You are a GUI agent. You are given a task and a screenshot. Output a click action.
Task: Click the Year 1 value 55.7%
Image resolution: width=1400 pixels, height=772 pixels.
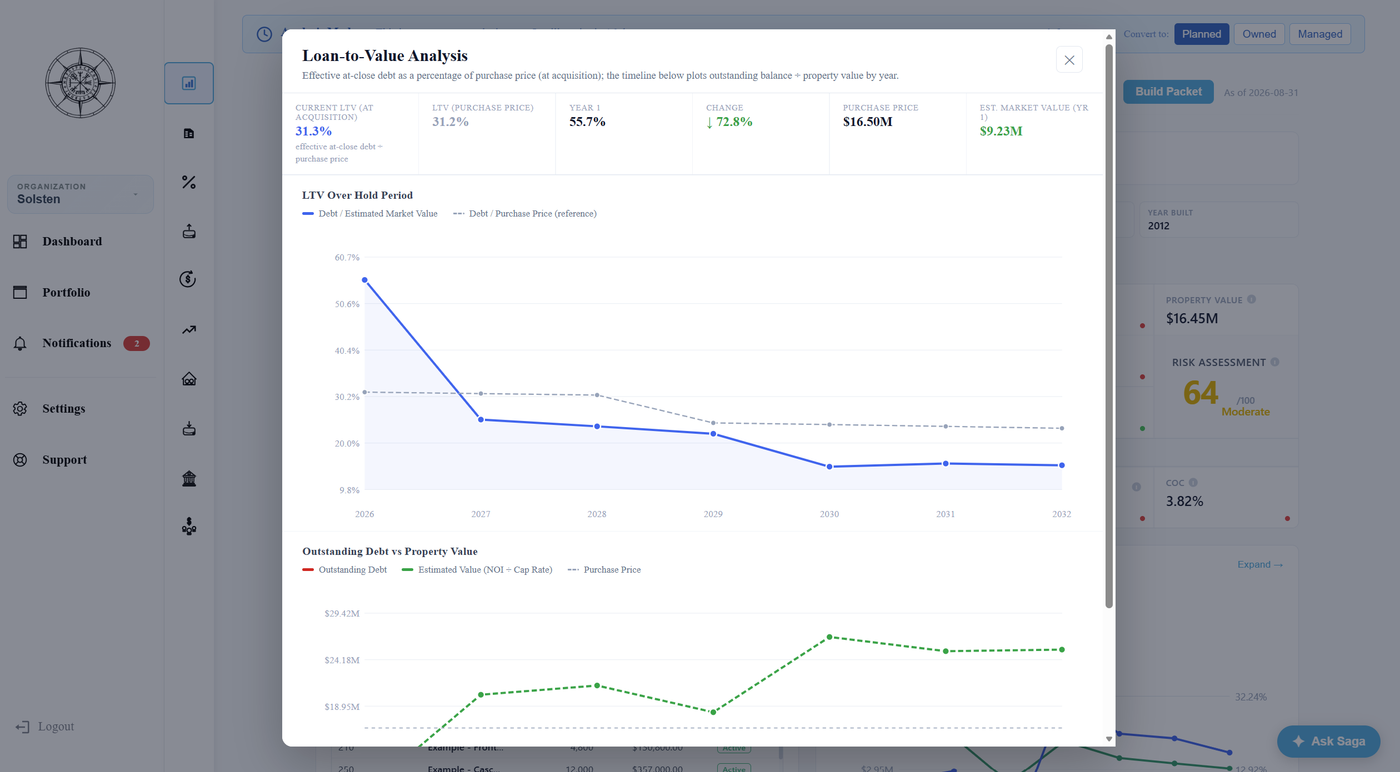click(587, 122)
